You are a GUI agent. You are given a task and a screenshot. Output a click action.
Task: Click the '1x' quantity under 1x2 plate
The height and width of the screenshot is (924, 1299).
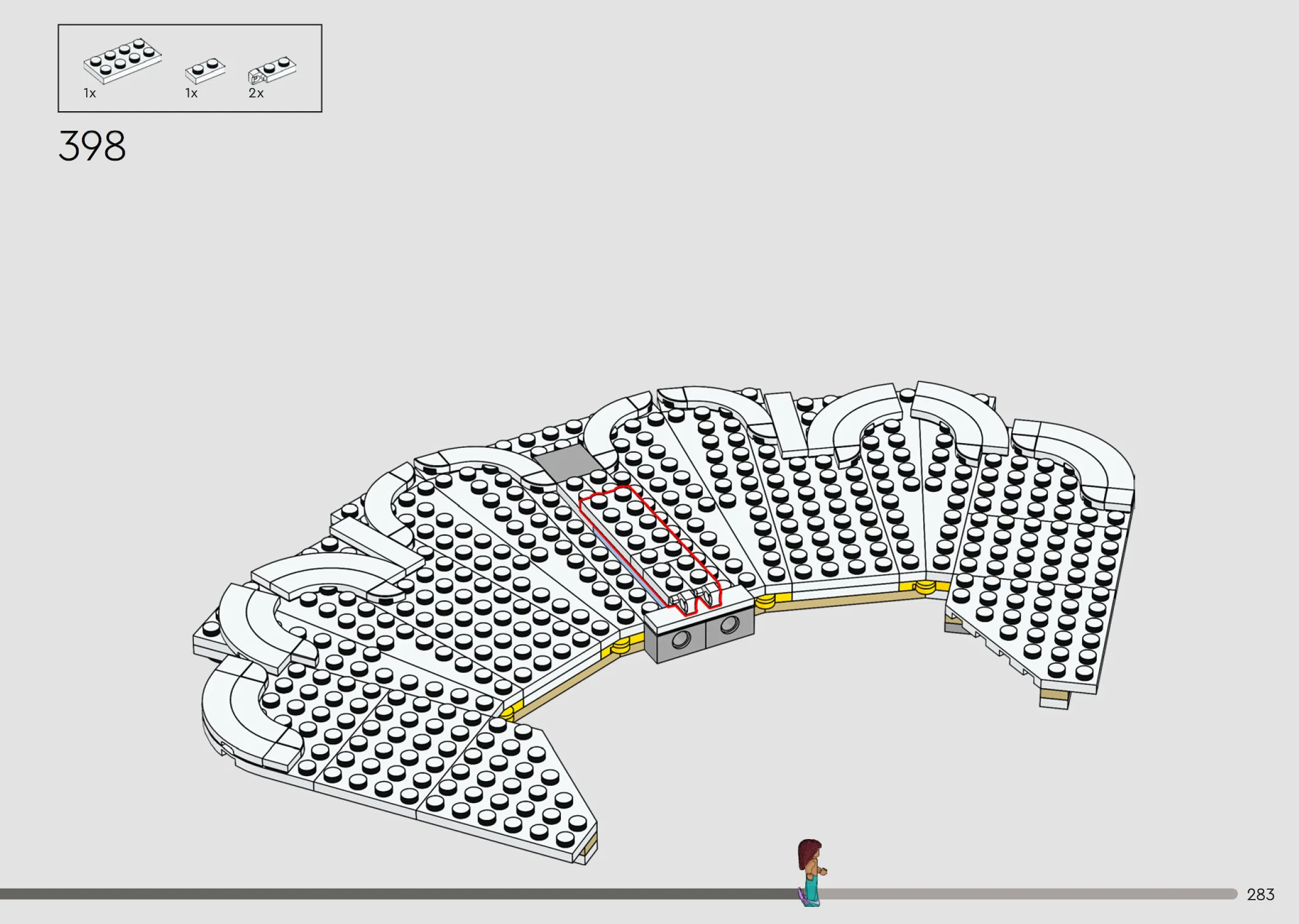pyautogui.click(x=191, y=94)
